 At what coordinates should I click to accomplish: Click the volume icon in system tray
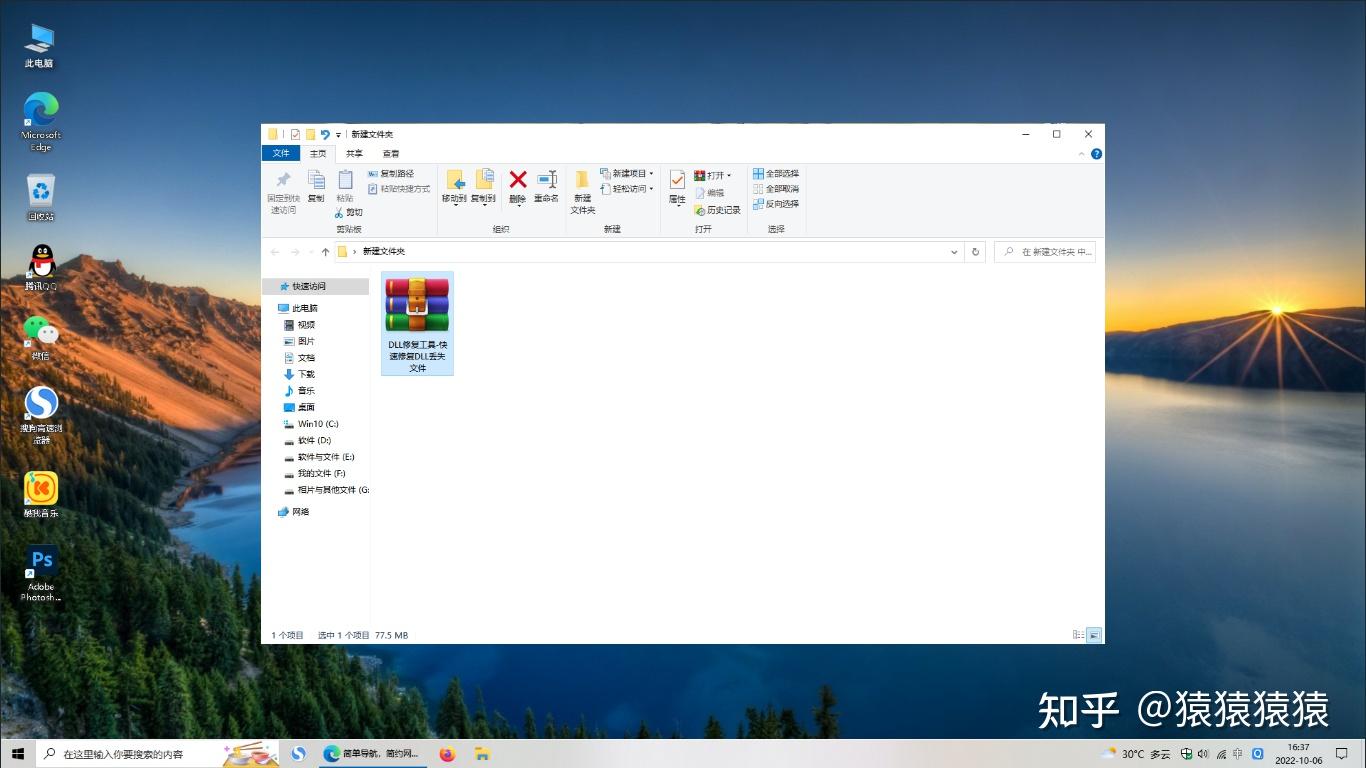[x=1202, y=753]
